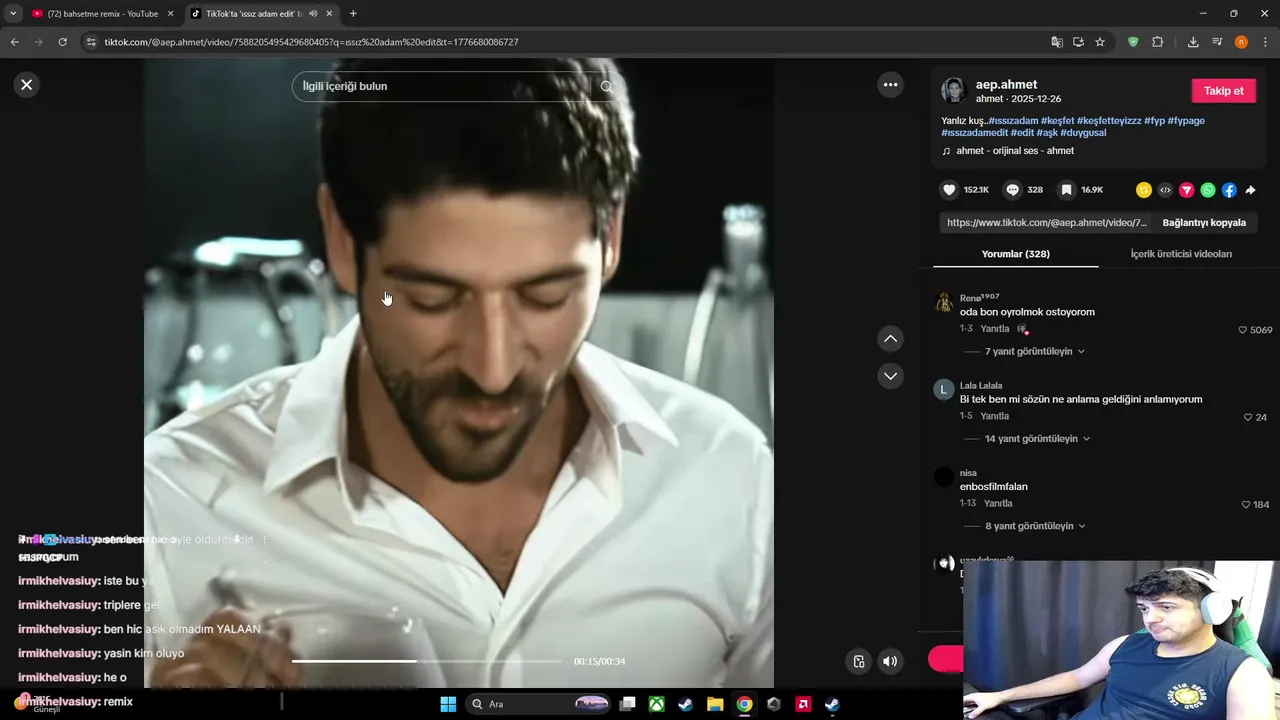Close the TikTok video viewer

pyautogui.click(x=27, y=85)
